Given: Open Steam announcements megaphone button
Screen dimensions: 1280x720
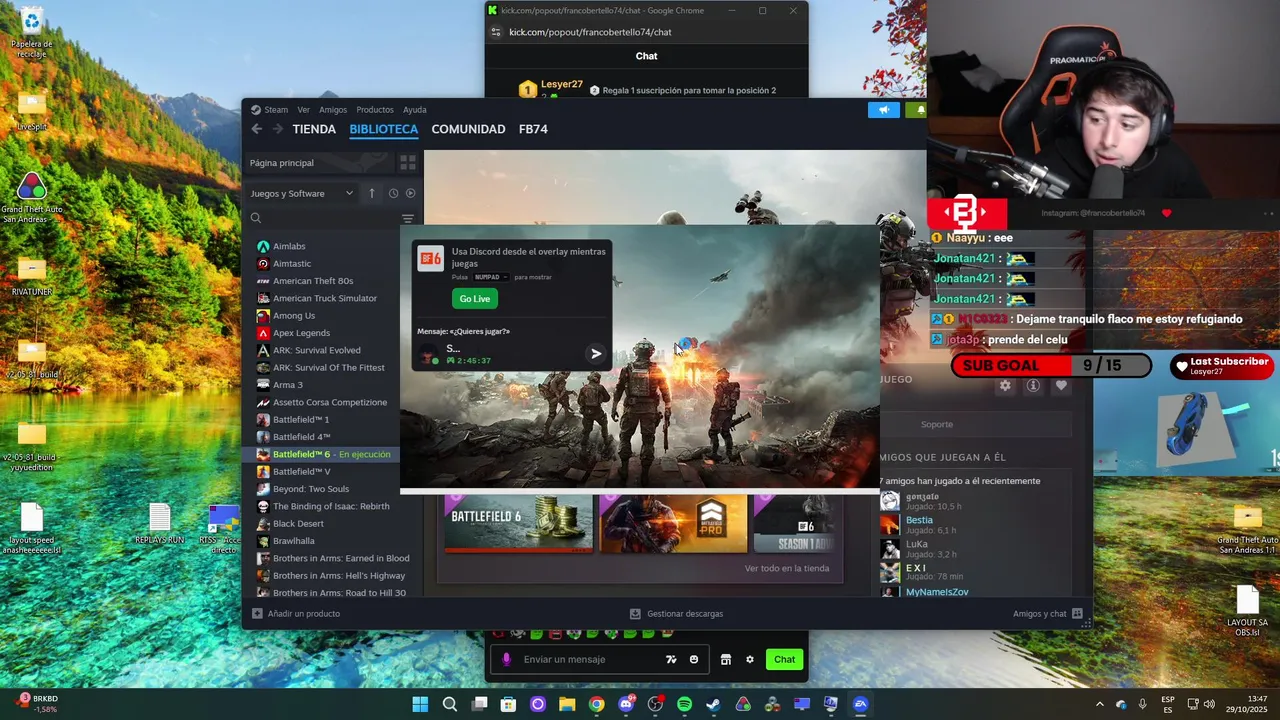Looking at the screenshot, I should (884, 110).
